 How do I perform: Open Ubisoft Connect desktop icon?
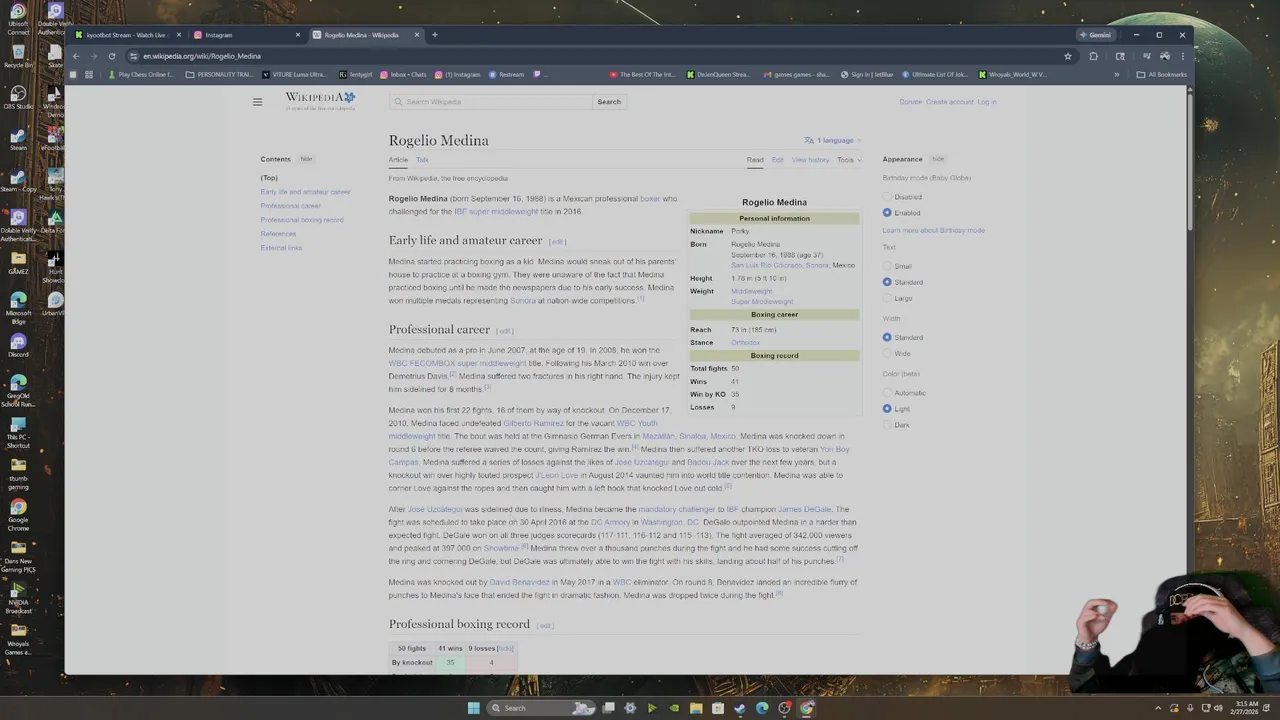pyautogui.click(x=18, y=20)
